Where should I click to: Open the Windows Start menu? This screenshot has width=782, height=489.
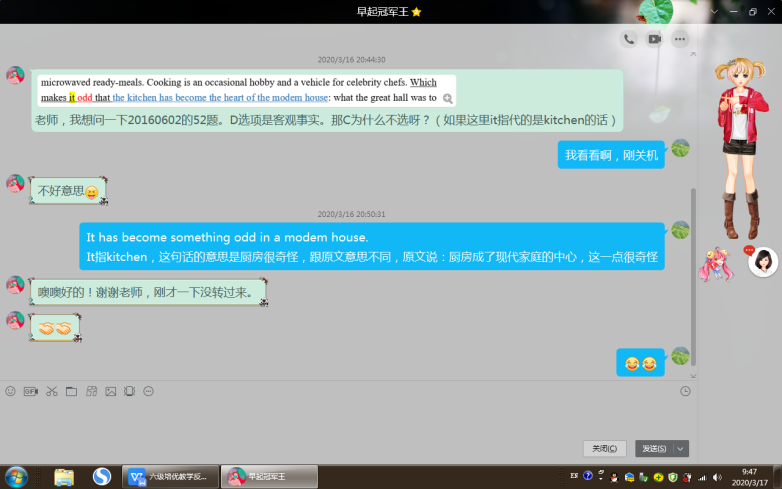[16, 477]
